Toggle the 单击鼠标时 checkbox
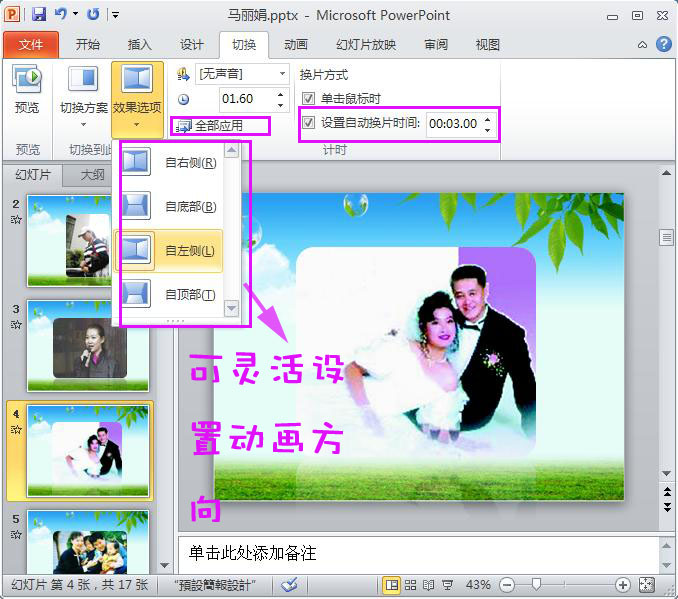This screenshot has width=678, height=599. point(308,99)
